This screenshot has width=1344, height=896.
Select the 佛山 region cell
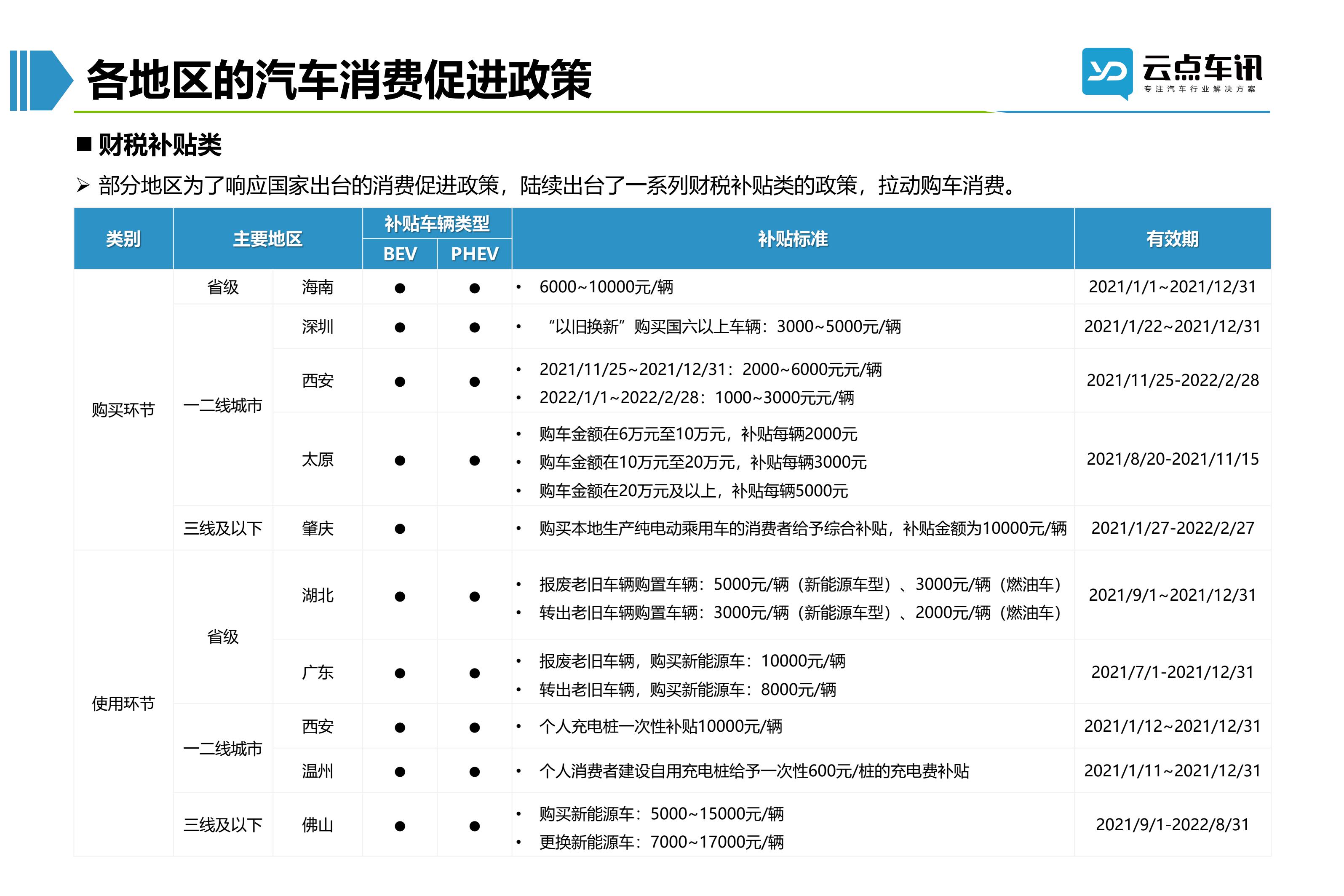(x=318, y=825)
